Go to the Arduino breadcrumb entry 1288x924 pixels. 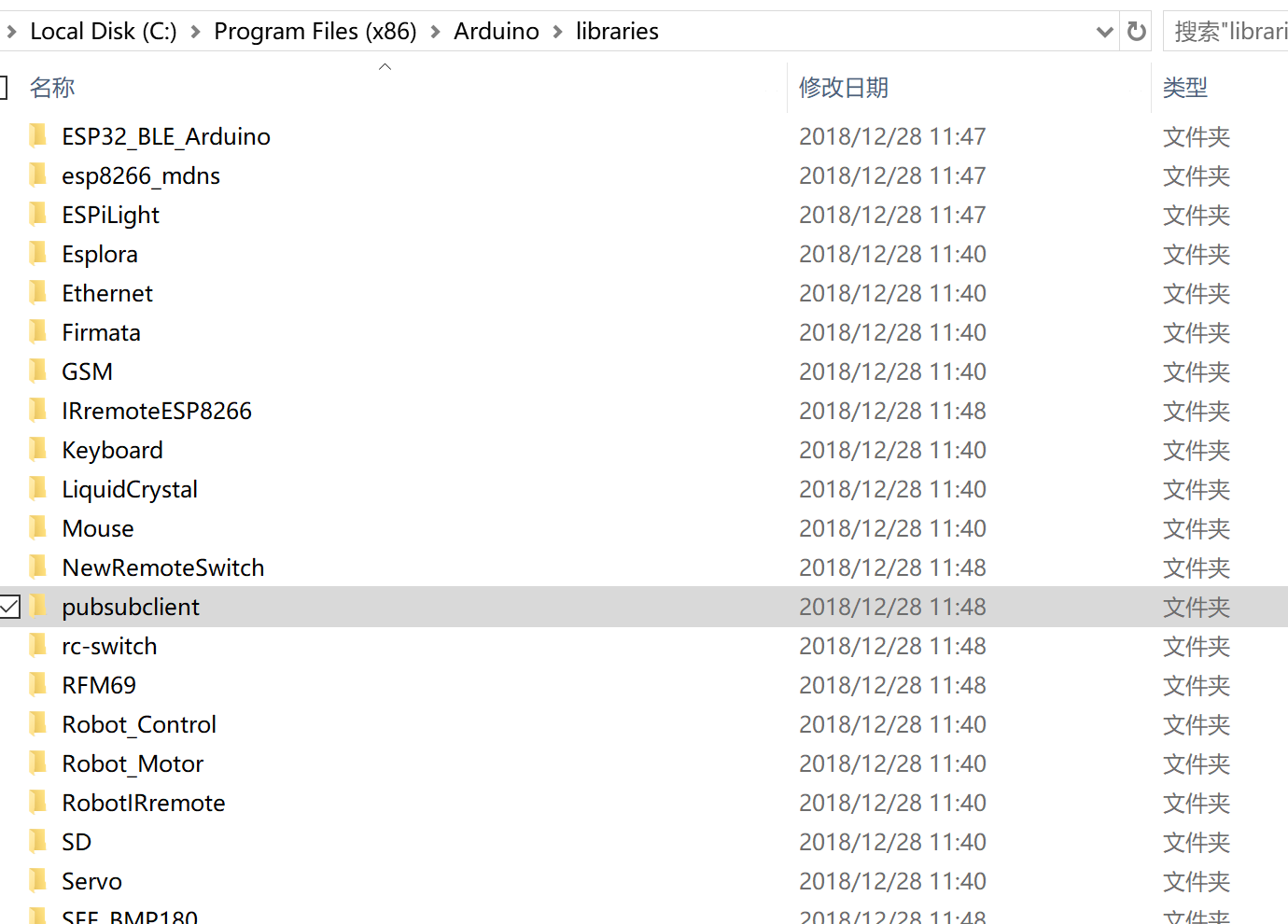point(496,31)
